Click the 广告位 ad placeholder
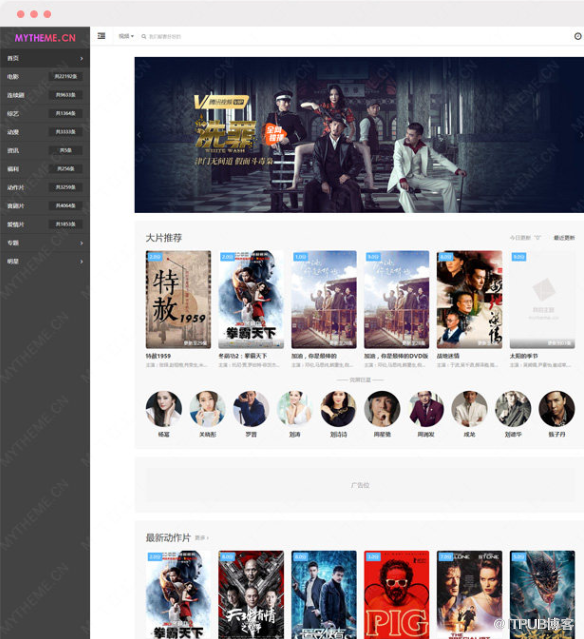 360,485
